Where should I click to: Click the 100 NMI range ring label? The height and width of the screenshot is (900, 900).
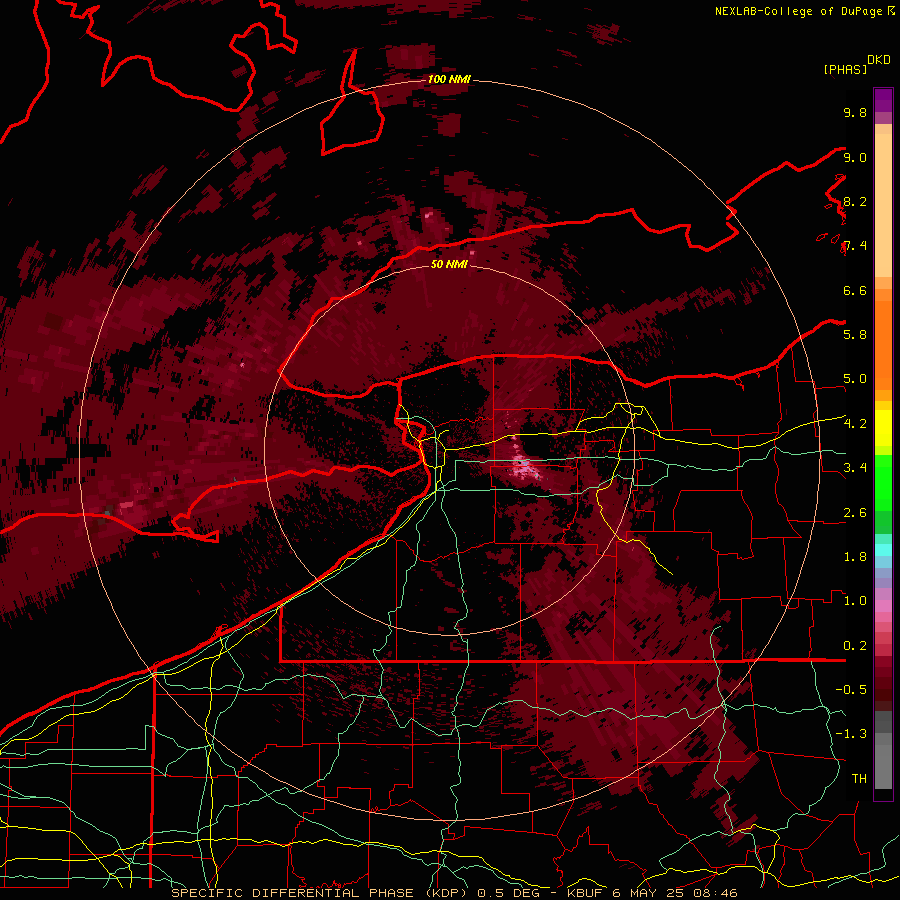pos(449,79)
